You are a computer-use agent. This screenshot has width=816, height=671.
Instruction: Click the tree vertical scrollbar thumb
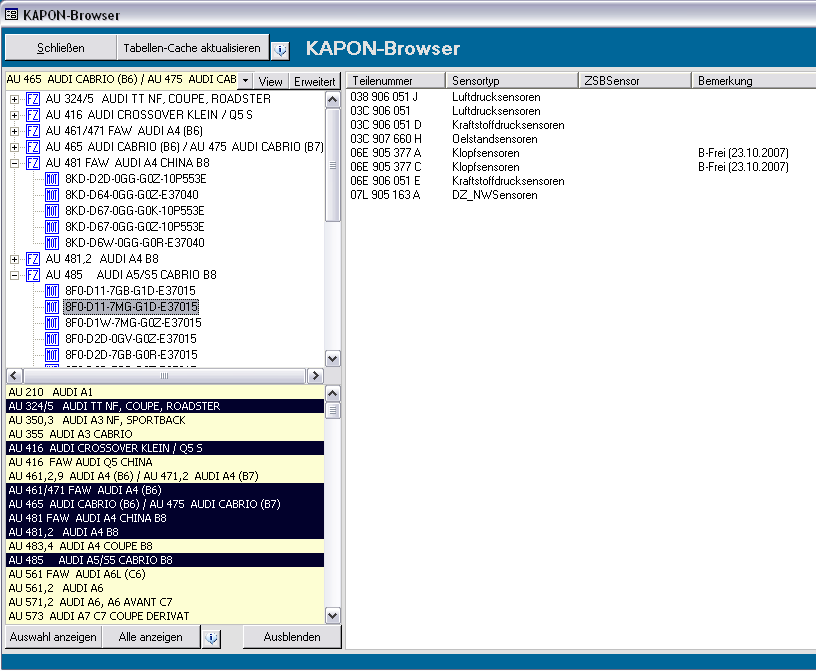pyautogui.click(x=333, y=165)
